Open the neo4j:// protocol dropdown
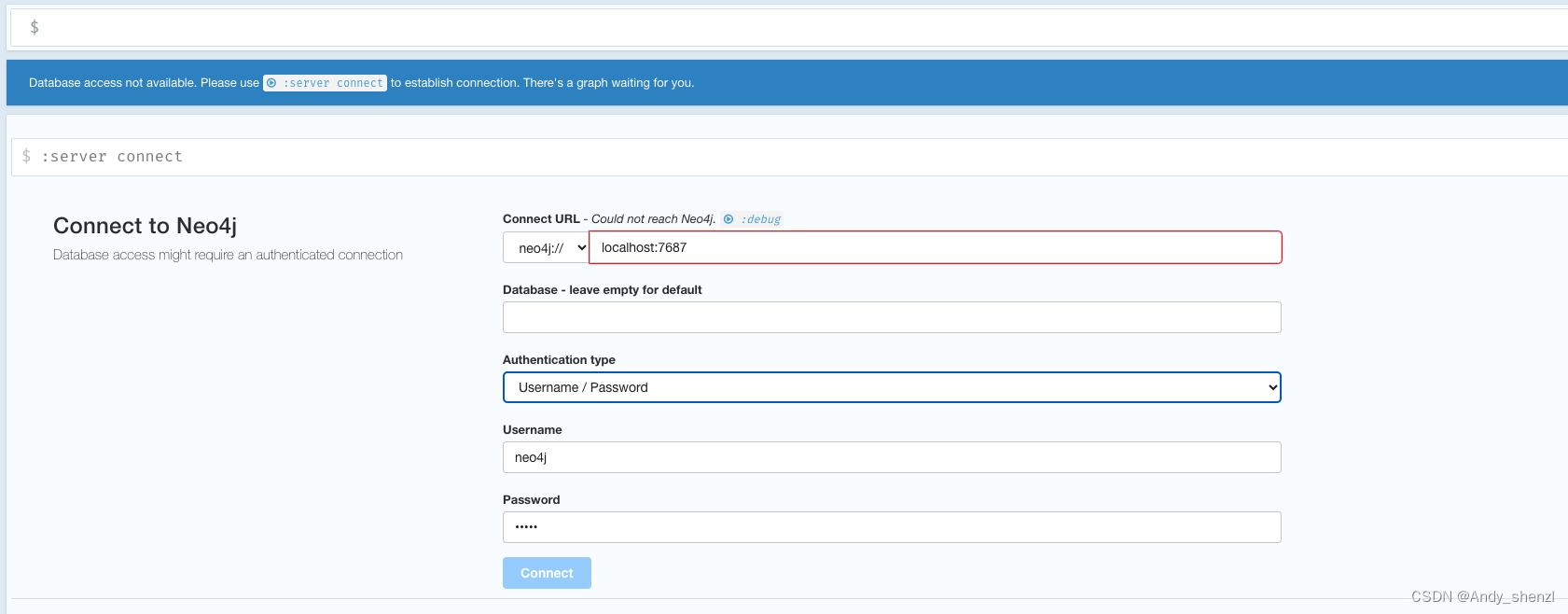 click(x=547, y=248)
